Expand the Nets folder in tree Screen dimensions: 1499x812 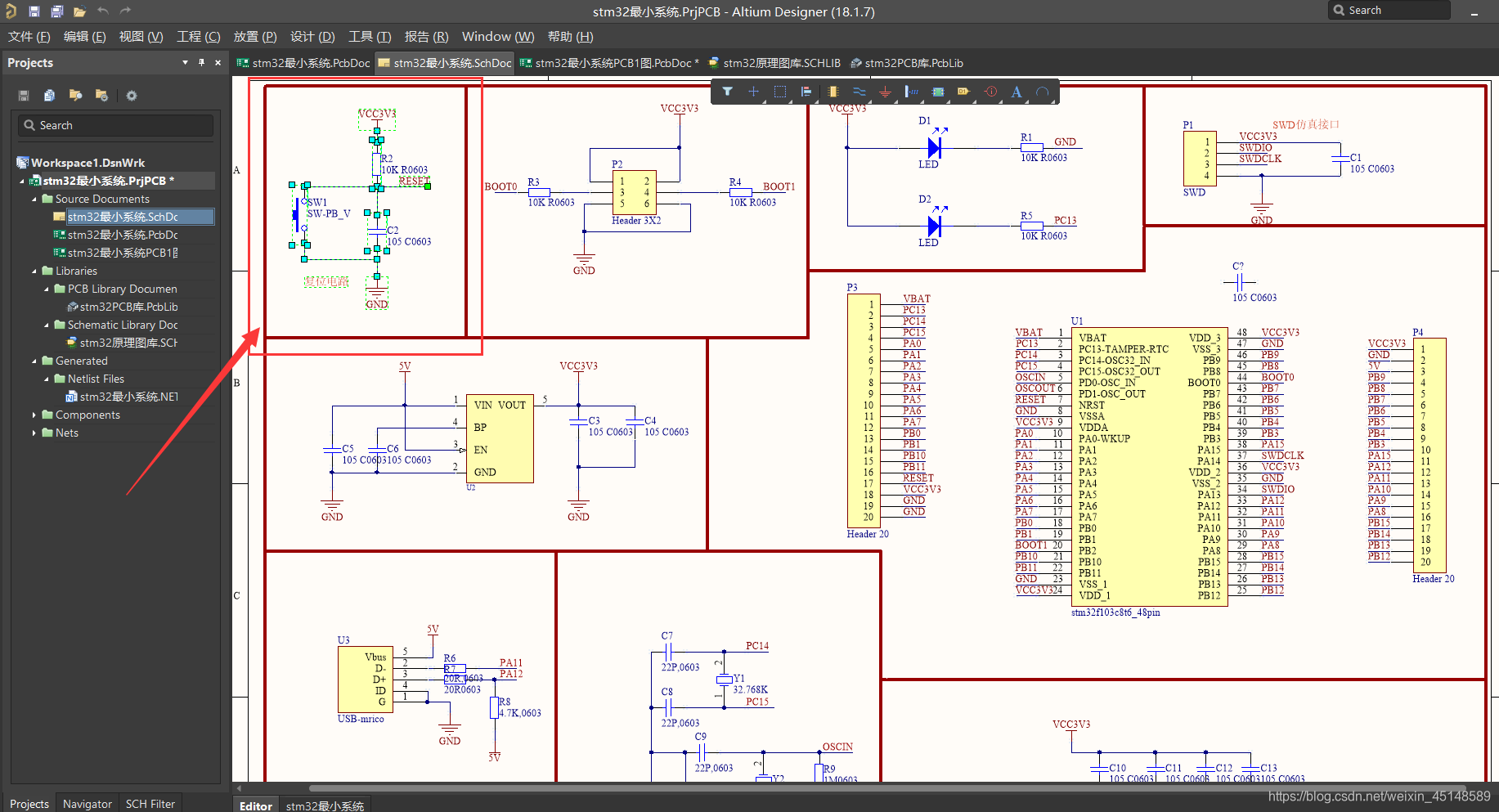click(x=34, y=433)
